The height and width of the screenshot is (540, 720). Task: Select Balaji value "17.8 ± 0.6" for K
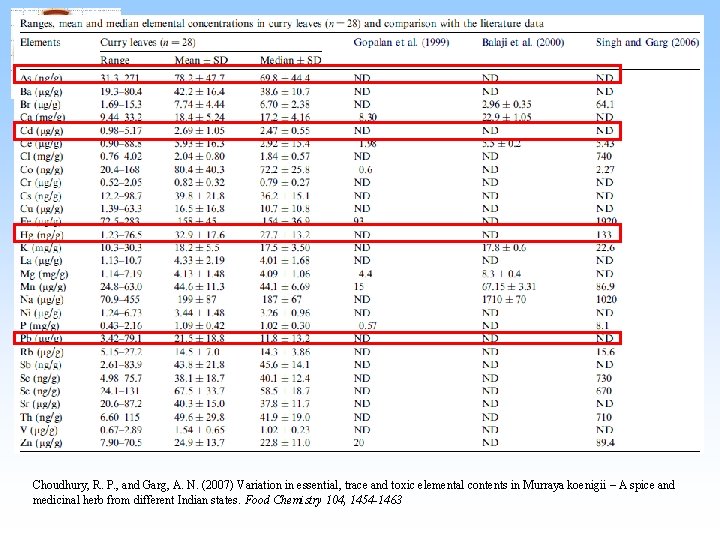504,248
